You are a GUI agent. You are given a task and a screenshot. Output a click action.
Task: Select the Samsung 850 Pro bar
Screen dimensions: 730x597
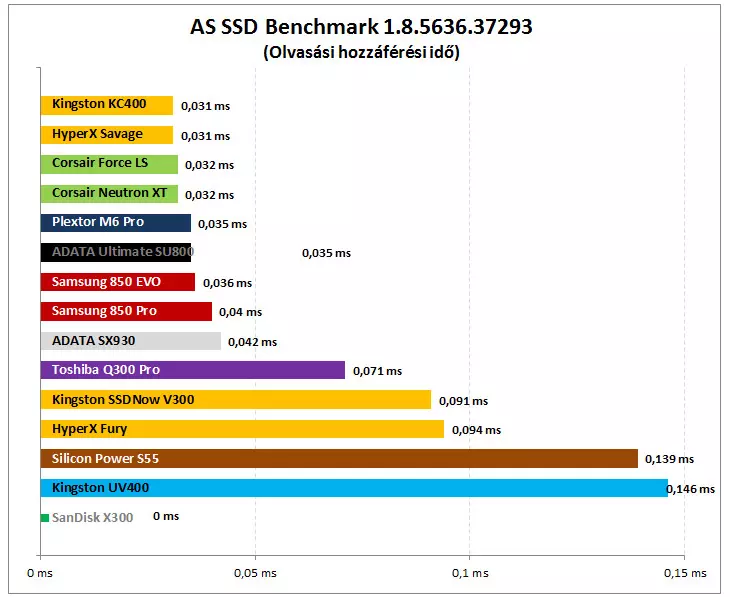click(126, 312)
